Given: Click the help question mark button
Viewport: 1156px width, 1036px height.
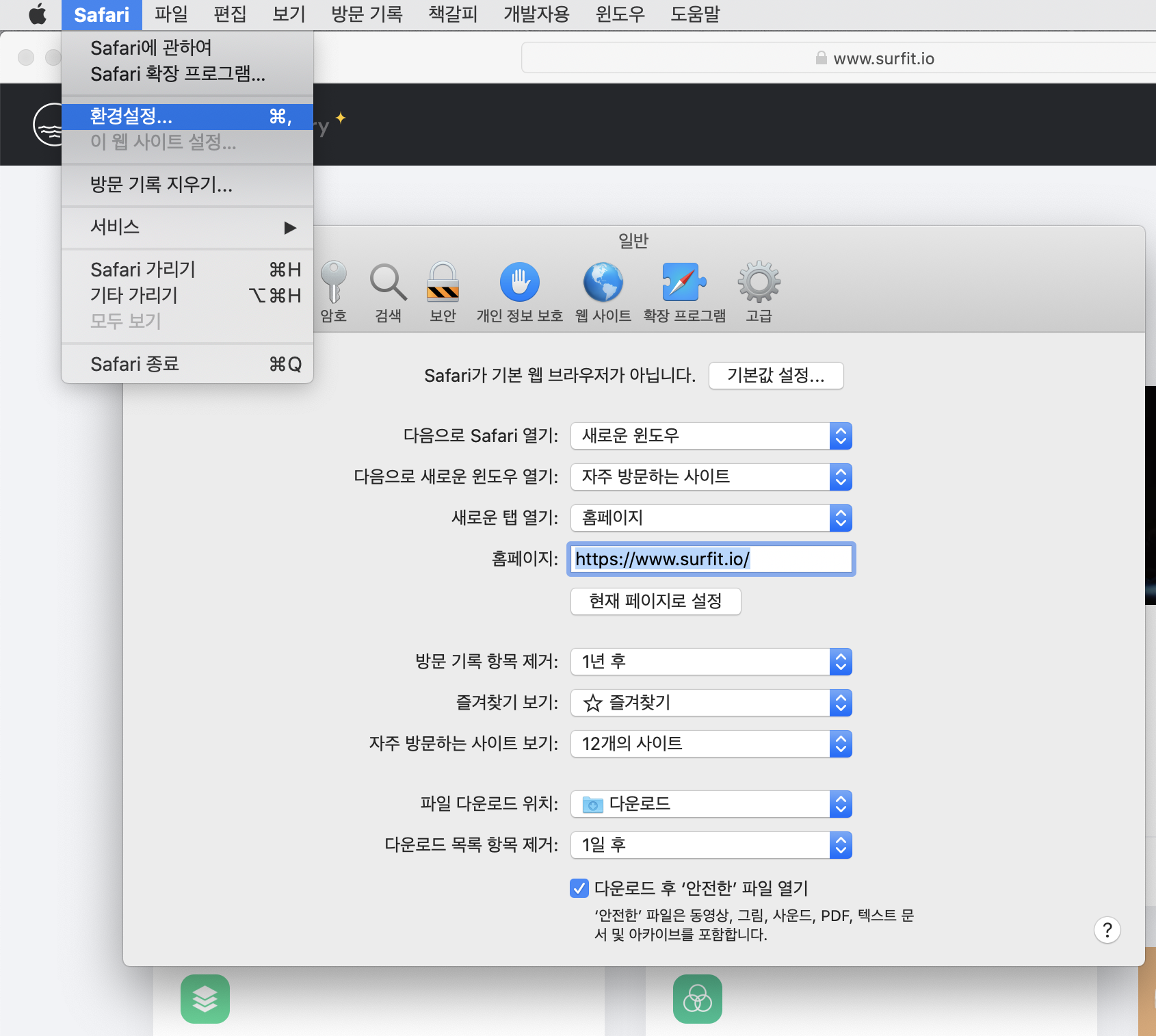Looking at the screenshot, I should [x=1107, y=930].
